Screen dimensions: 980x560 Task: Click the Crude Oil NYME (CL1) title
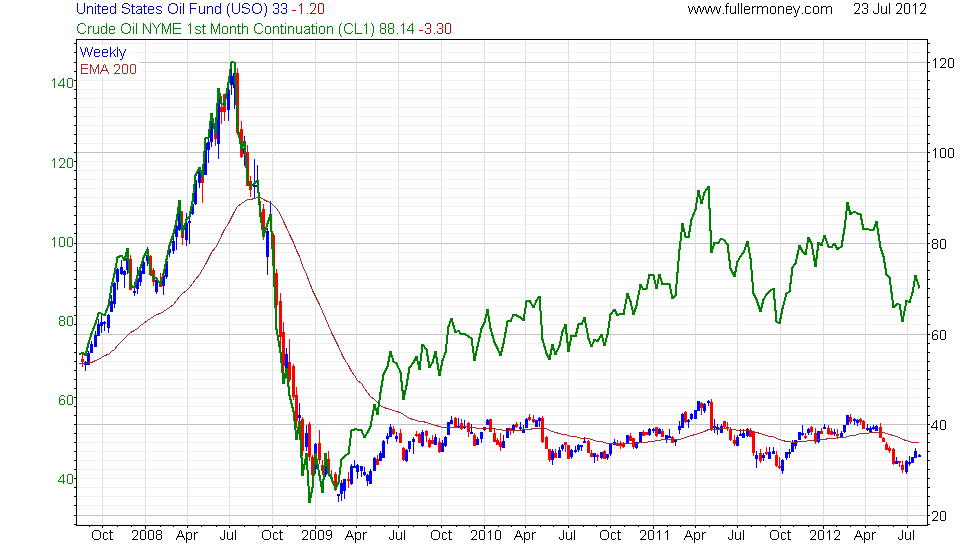click(264, 29)
